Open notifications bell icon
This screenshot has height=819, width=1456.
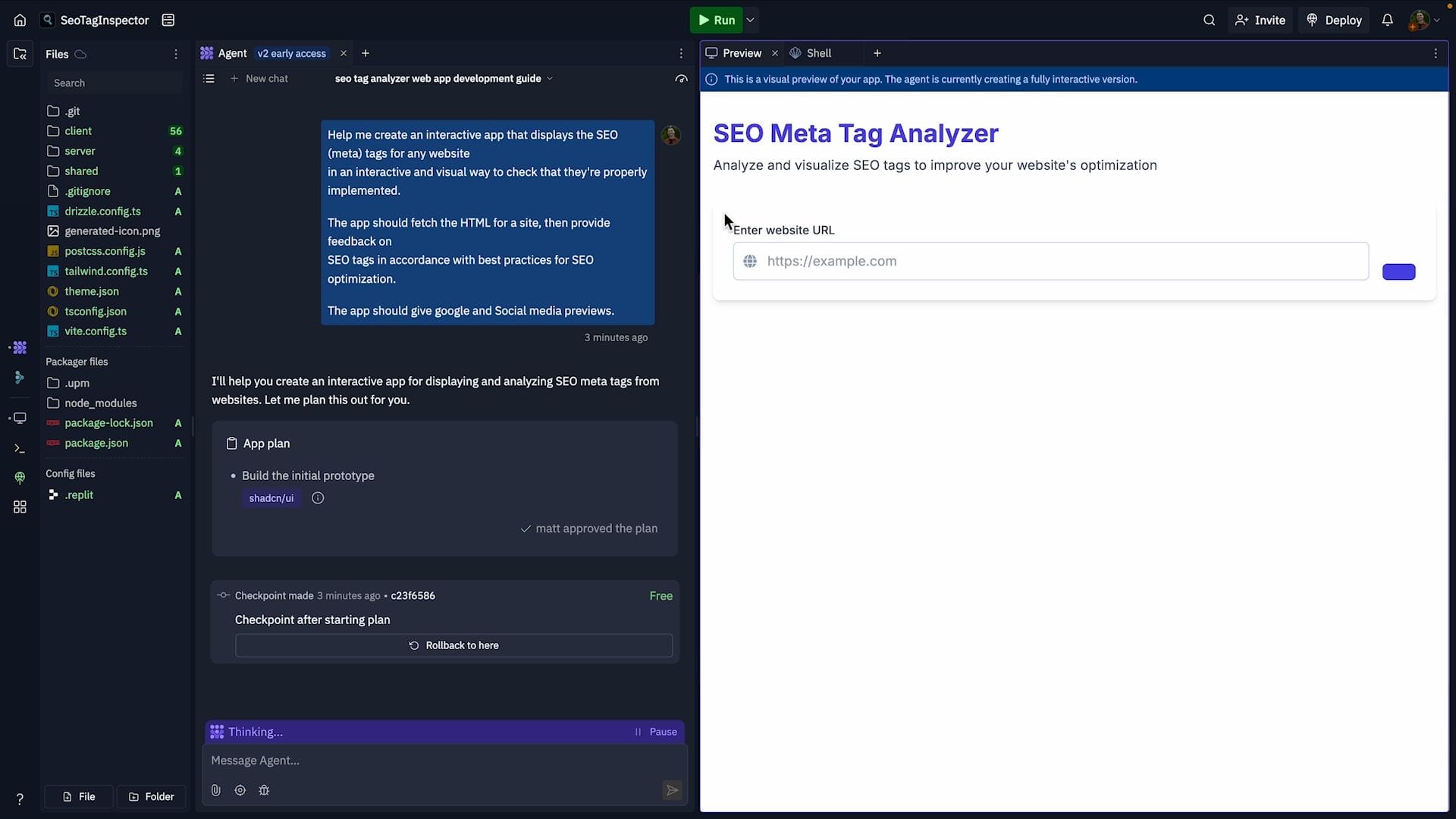coord(1387,20)
